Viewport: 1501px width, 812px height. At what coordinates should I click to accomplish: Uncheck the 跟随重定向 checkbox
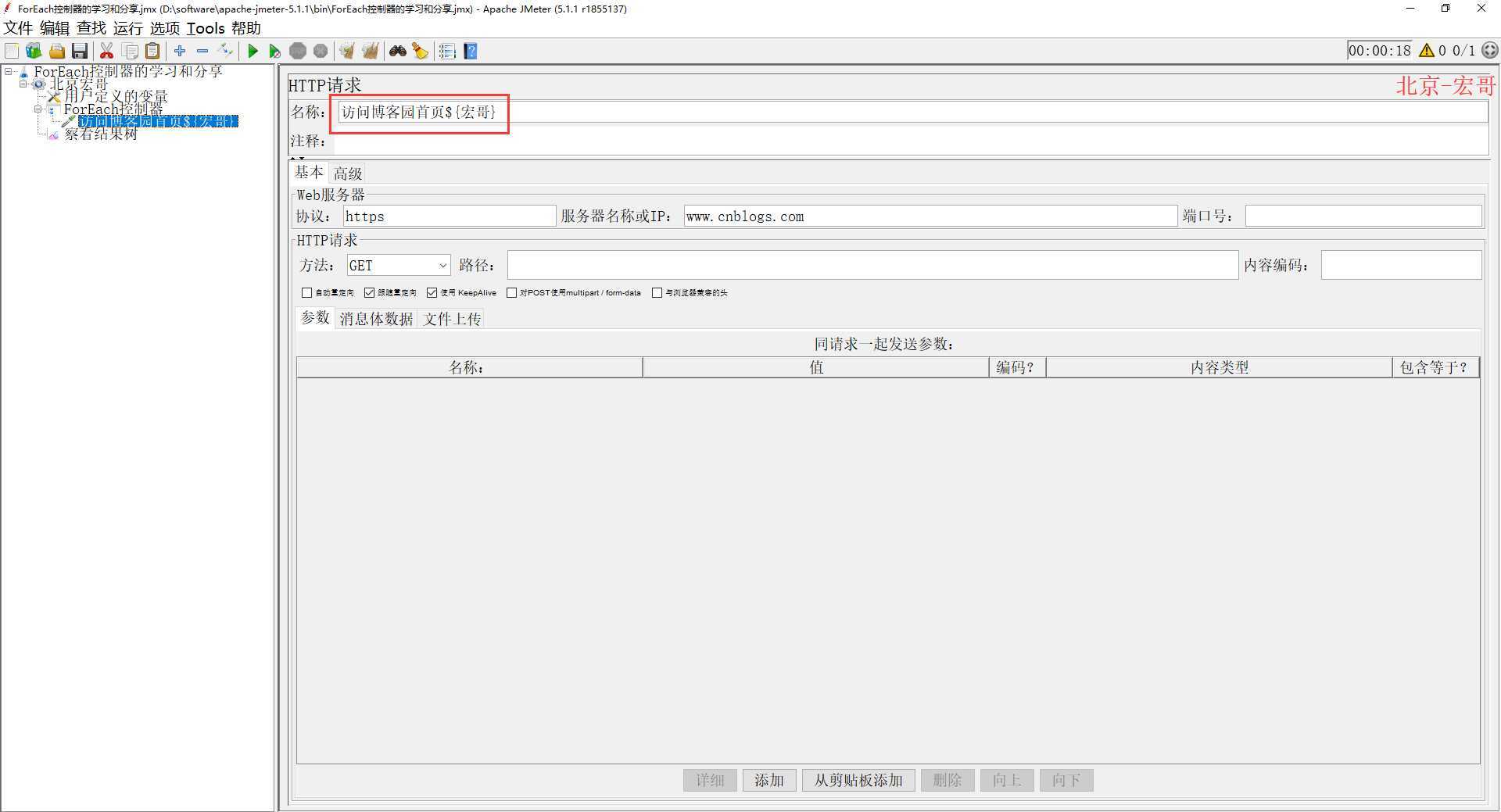pyautogui.click(x=370, y=293)
